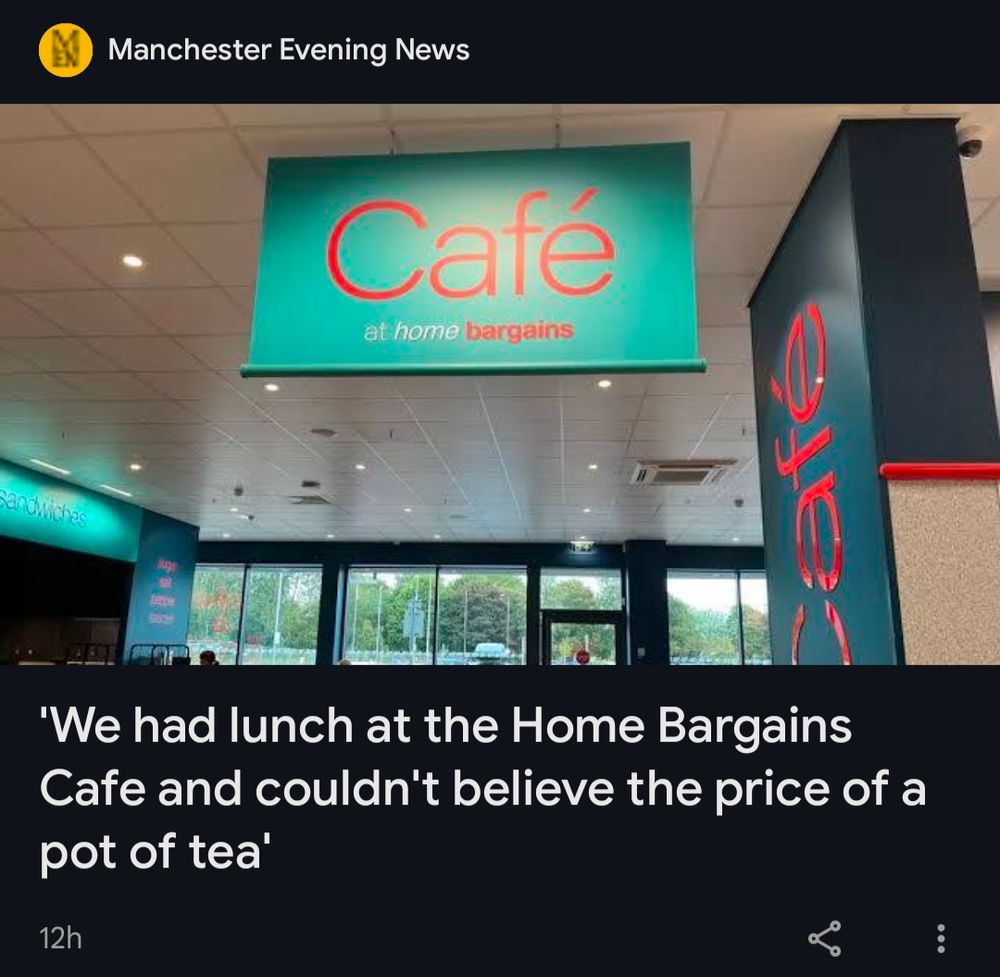Click the vertical red café lettering on pillar
This screenshot has height=977, width=1000.
pyautogui.click(x=810, y=481)
